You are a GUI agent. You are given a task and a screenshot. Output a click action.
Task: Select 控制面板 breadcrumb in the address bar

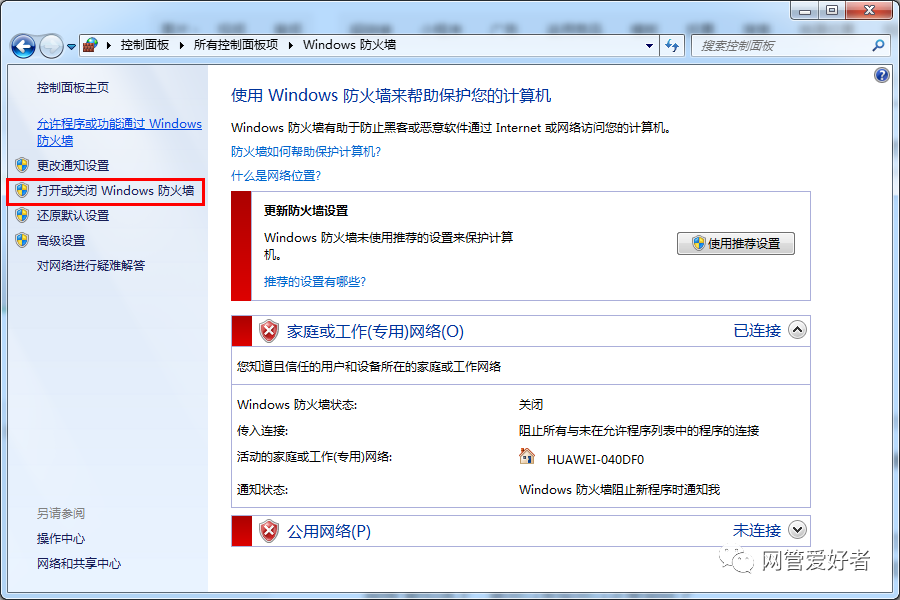coord(145,45)
